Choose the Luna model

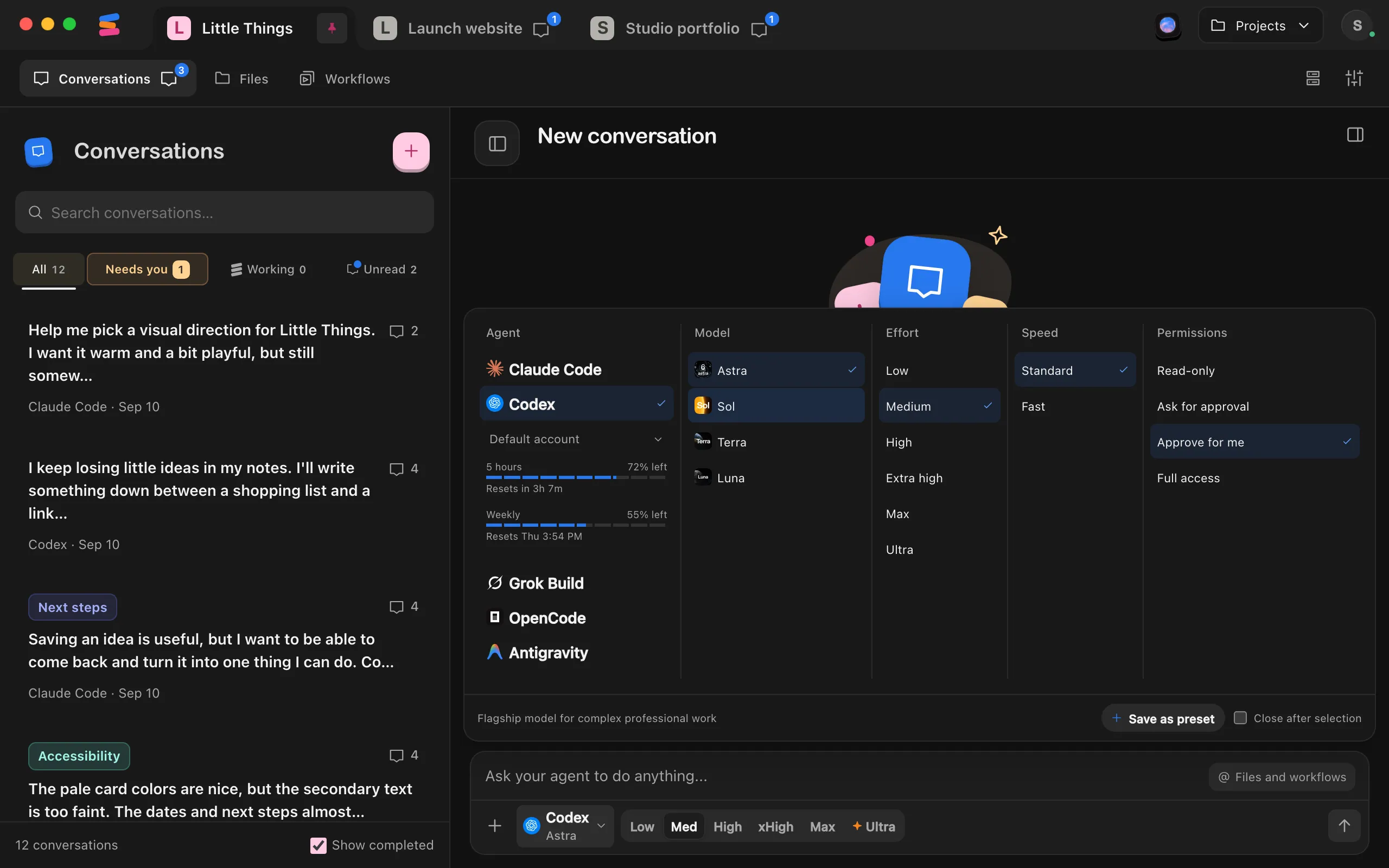[x=776, y=478]
